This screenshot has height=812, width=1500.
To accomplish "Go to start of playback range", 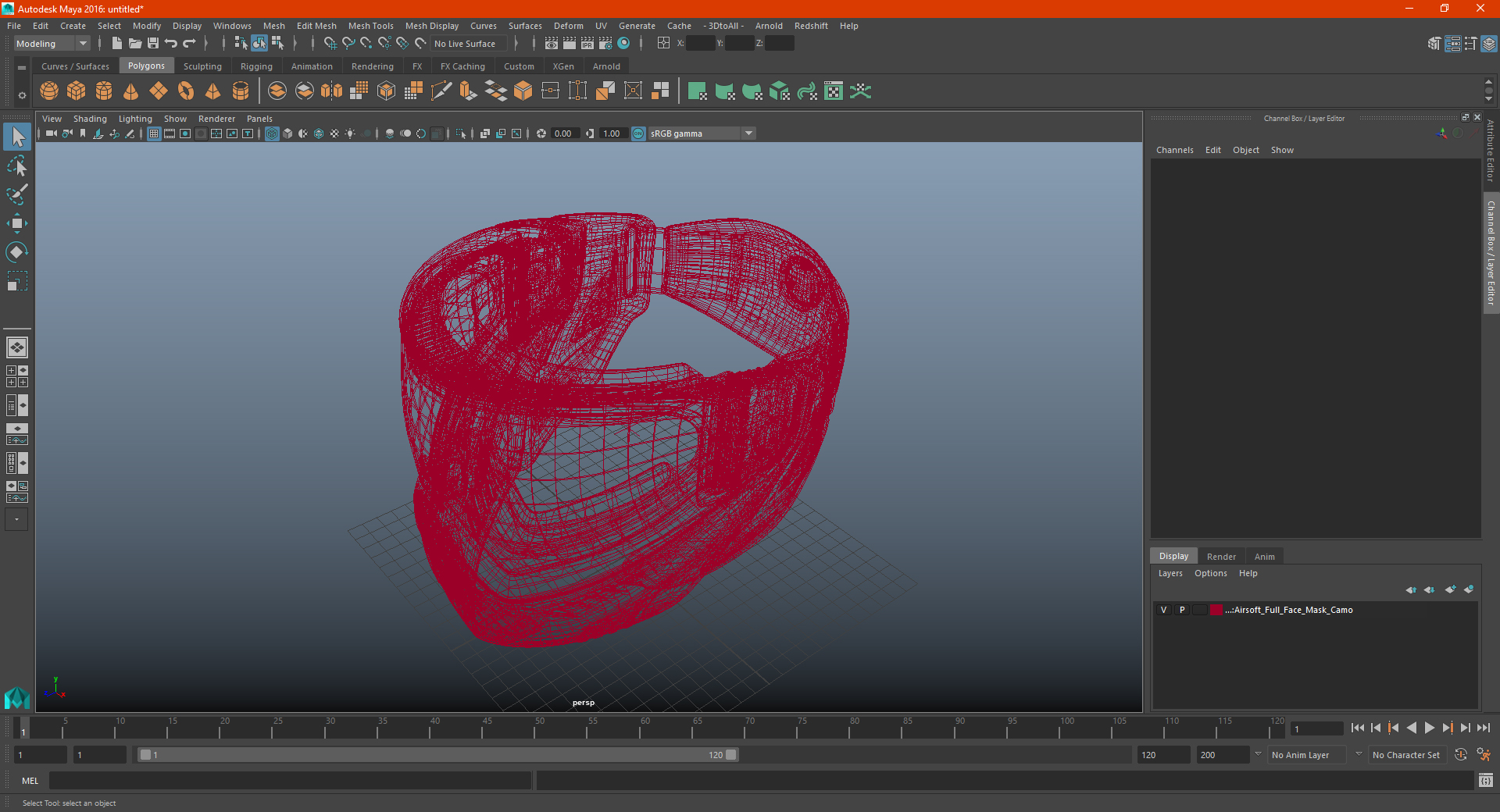I will (x=1358, y=728).
